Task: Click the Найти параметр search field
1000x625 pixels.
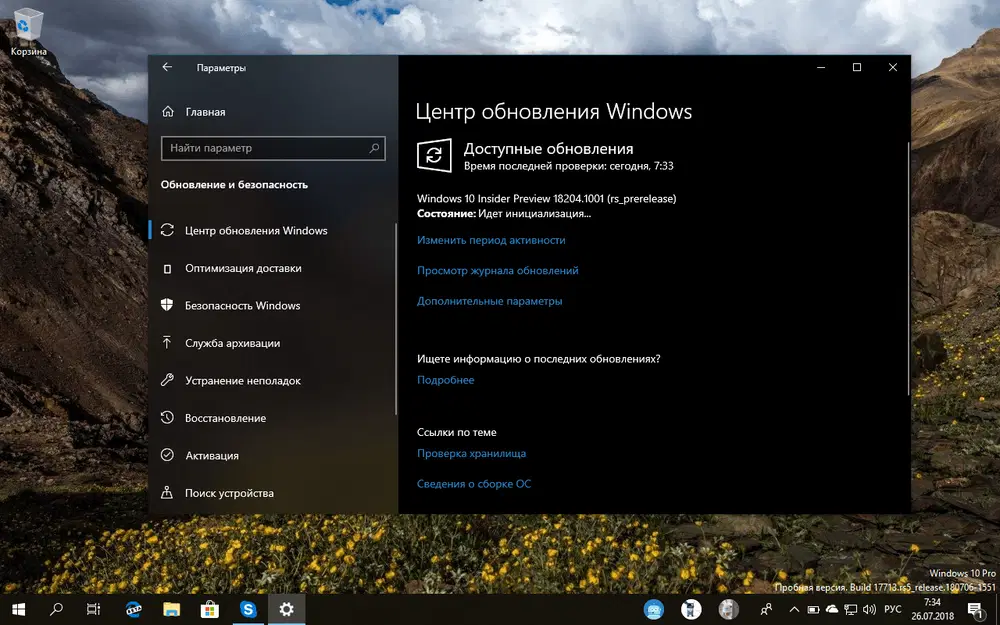Action: [272, 147]
